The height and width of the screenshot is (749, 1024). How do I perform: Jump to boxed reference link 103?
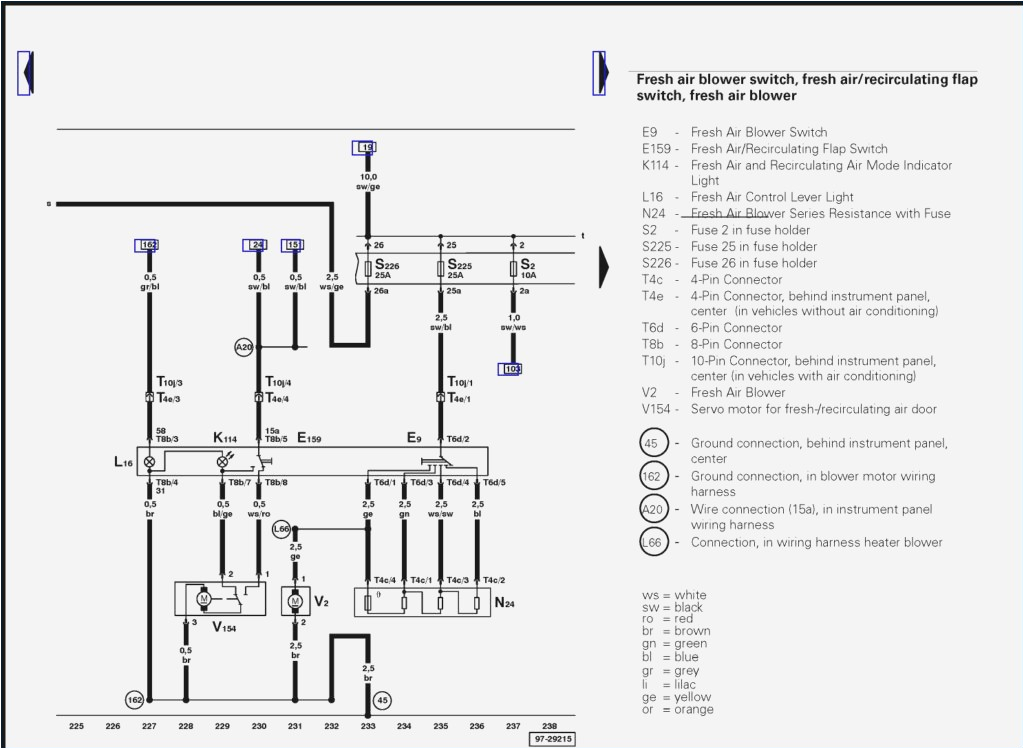point(512,369)
